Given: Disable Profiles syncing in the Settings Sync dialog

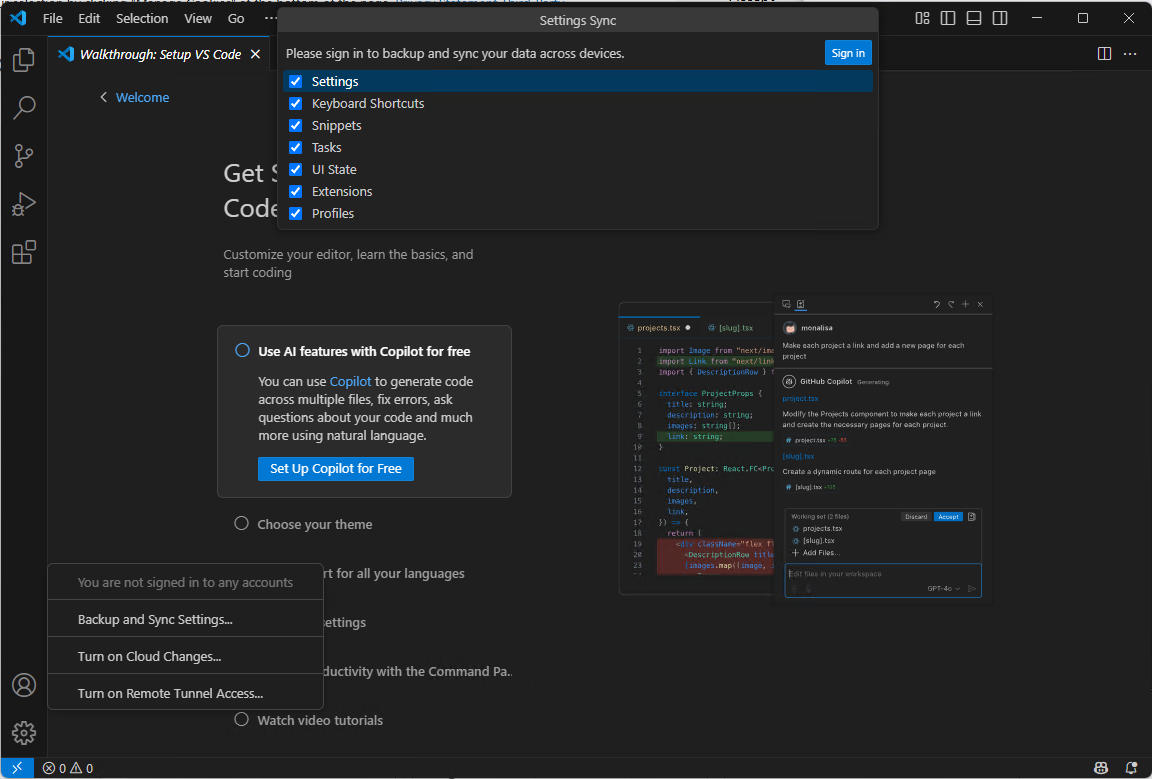Looking at the screenshot, I should pyautogui.click(x=296, y=213).
